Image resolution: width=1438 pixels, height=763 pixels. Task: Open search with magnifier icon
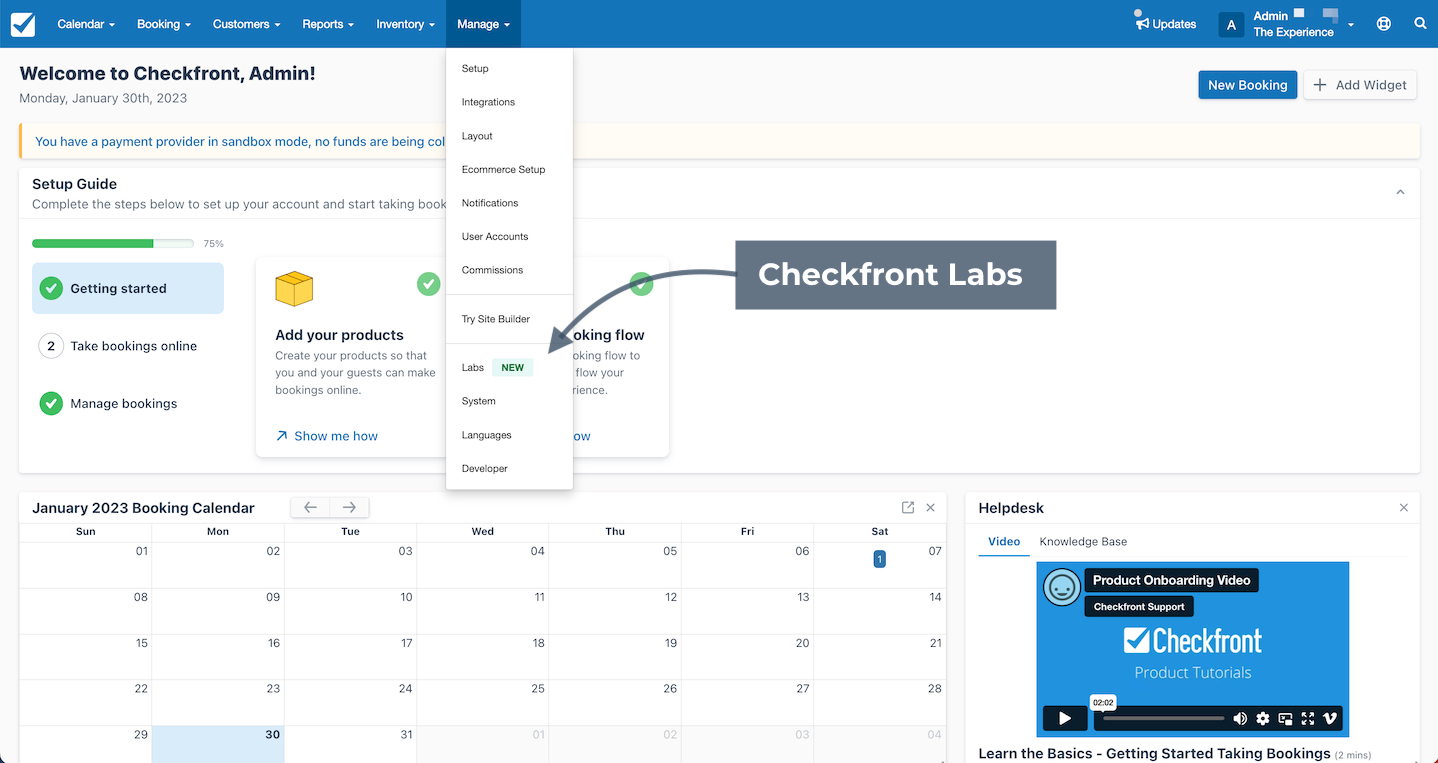coord(1420,24)
